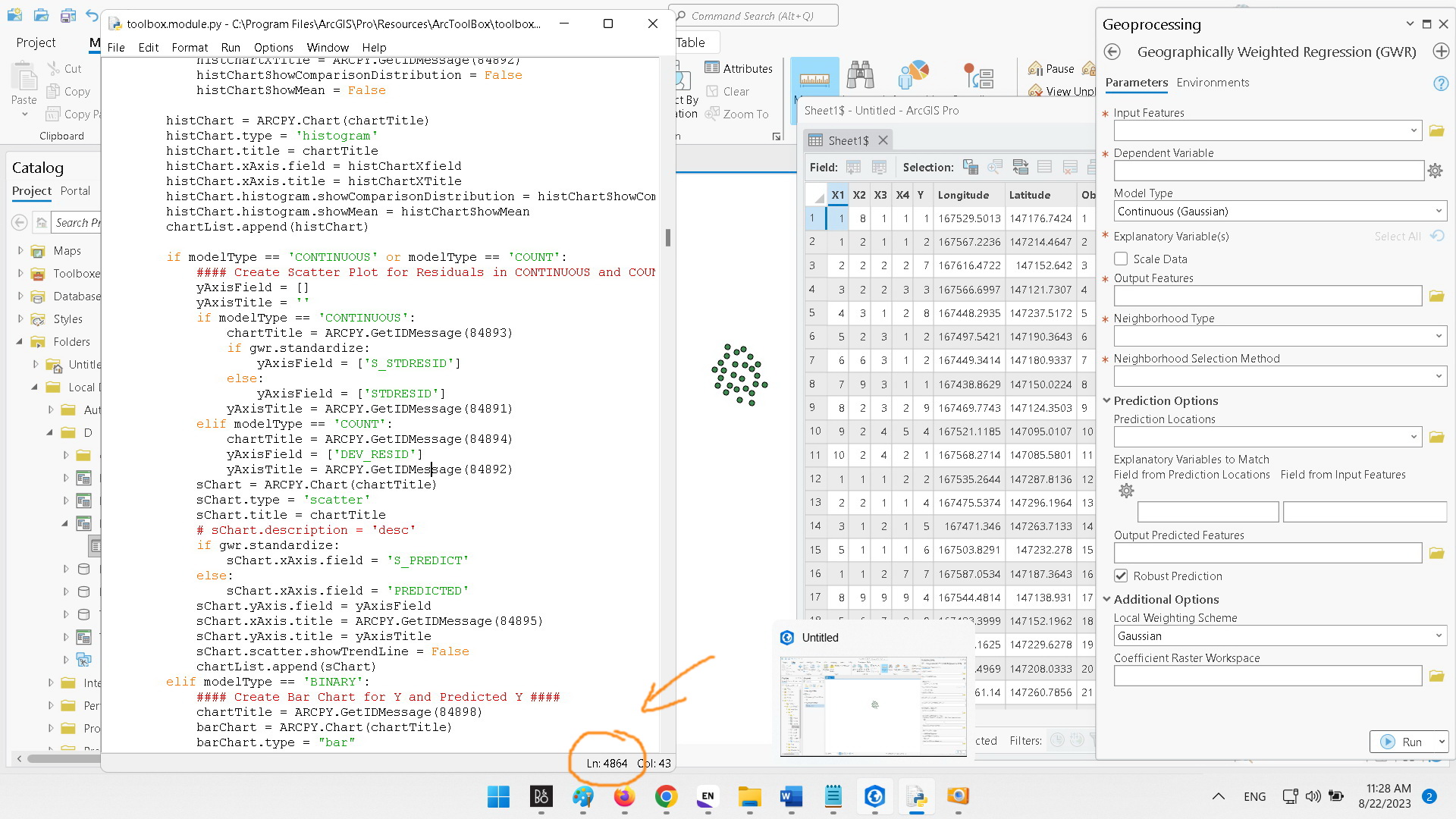
Task: Switch the selection in the attribute table
Action: pyautogui.click(x=1020, y=167)
